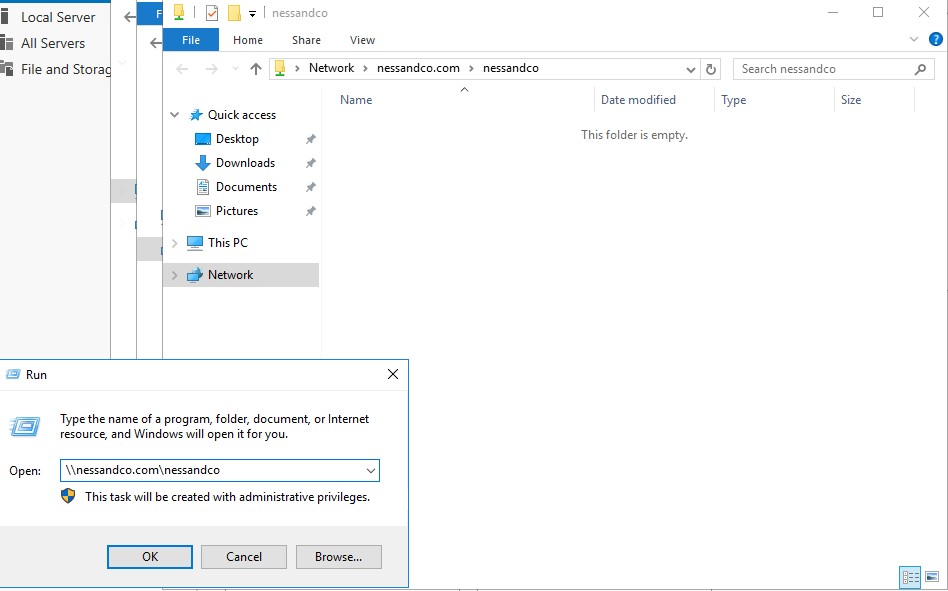Unpin Pictures from Quick access
This screenshot has height=591, width=948.
(x=311, y=211)
